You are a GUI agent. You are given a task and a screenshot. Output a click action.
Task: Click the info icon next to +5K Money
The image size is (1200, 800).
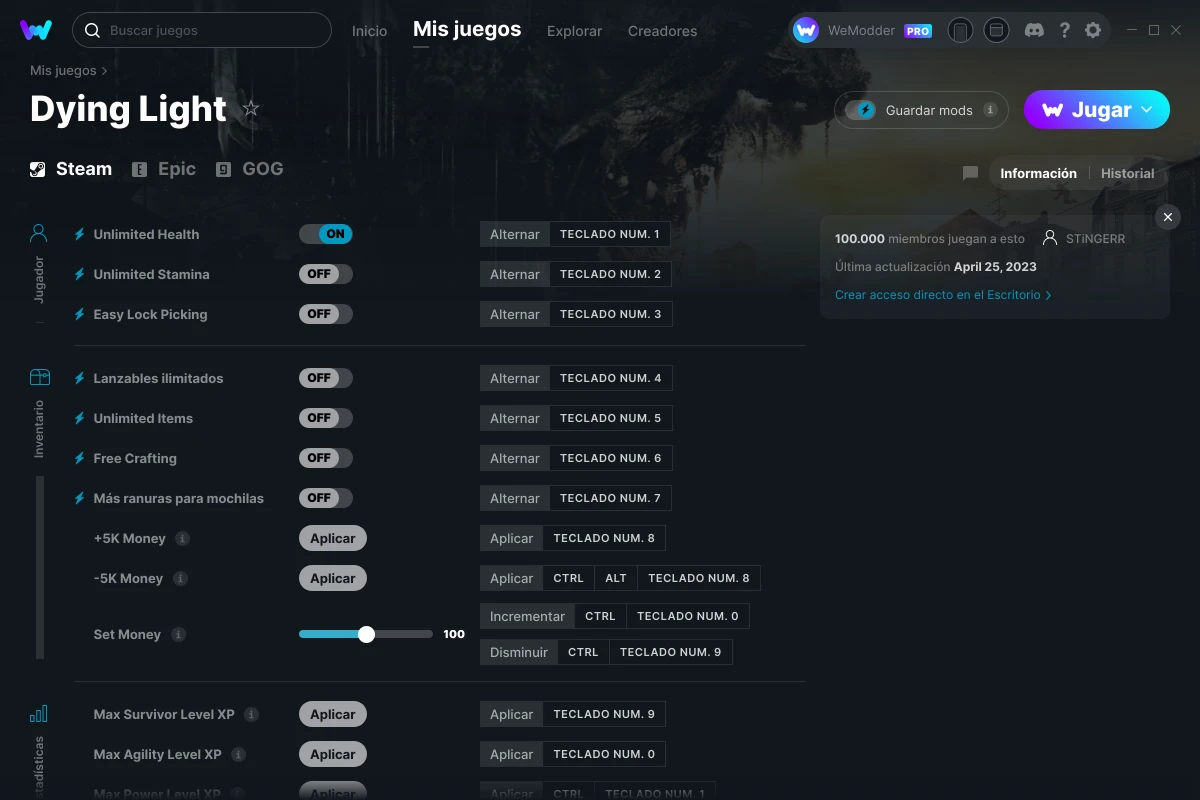coord(182,538)
